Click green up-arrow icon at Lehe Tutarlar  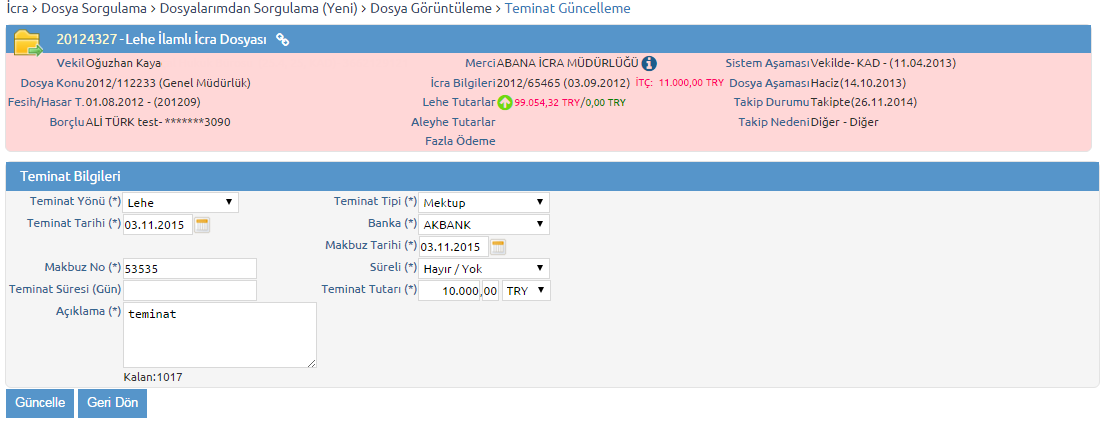(505, 102)
